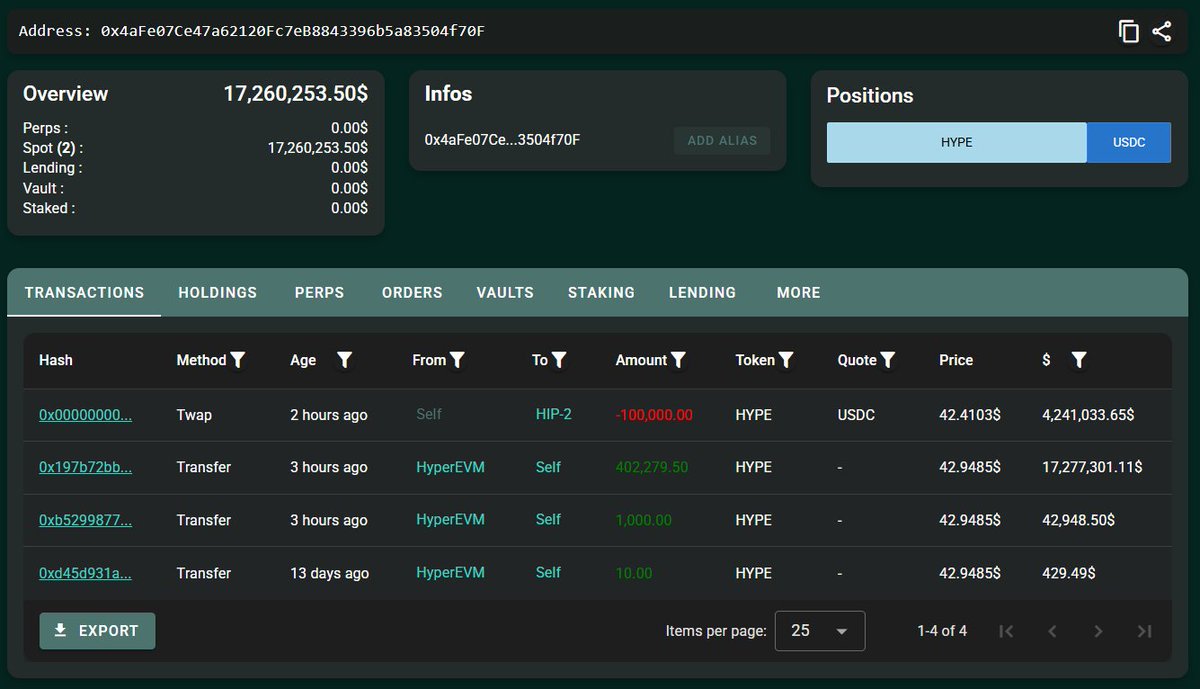Click the -100,000.00 amount cell
The height and width of the screenshot is (689, 1200).
tap(654, 415)
